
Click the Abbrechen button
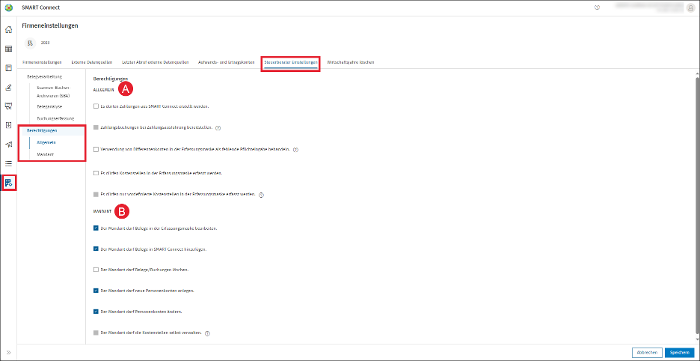pos(647,353)
